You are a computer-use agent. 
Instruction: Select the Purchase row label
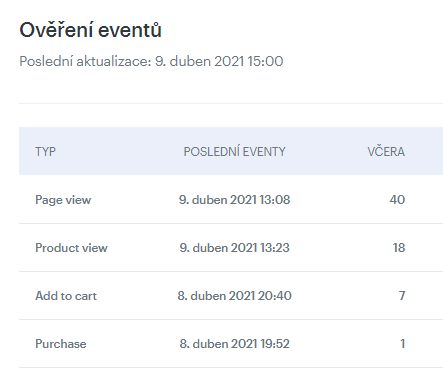61,344
